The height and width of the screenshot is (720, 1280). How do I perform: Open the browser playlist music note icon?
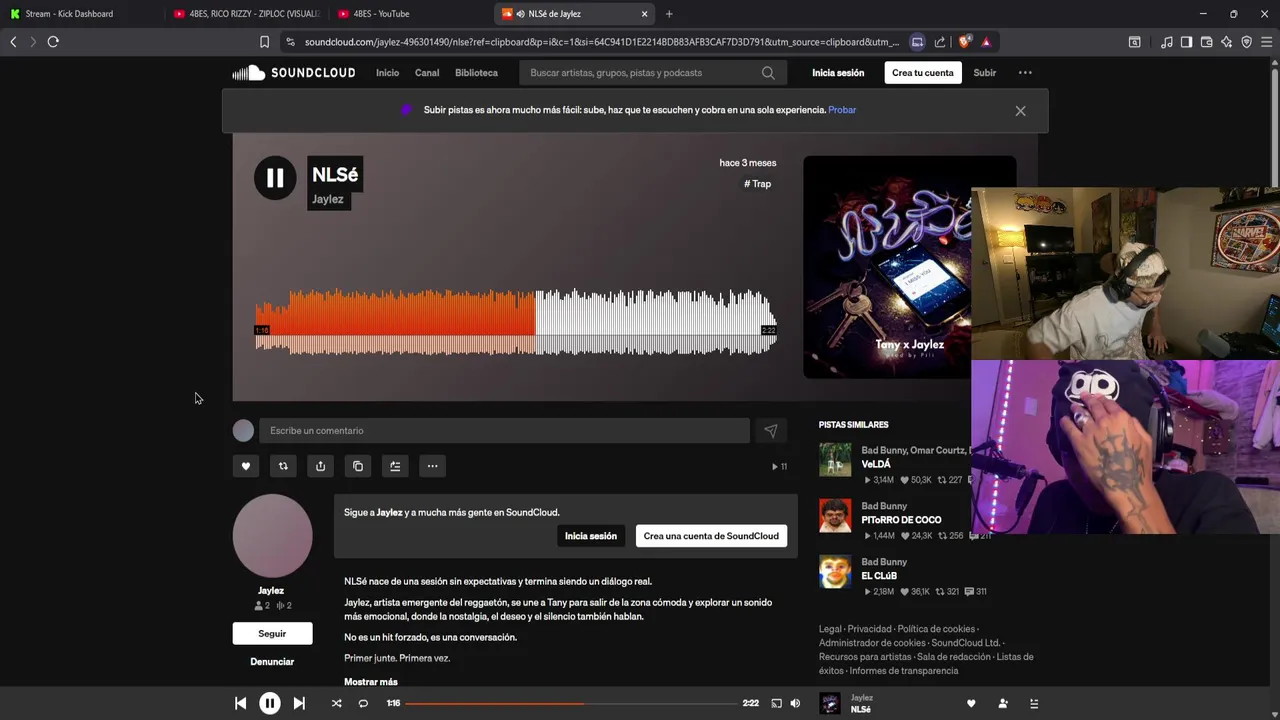1166,42
